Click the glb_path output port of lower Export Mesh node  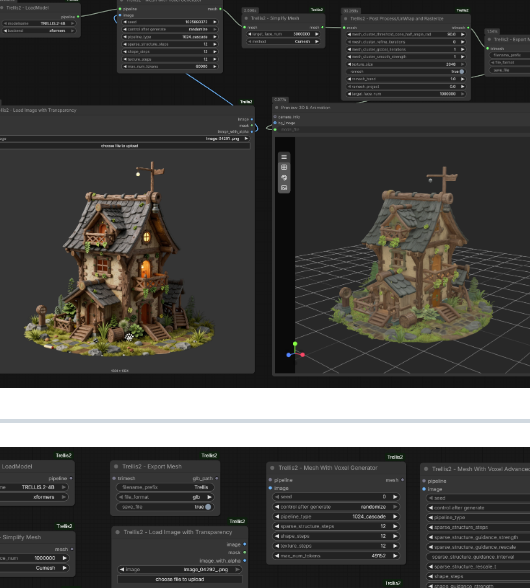pyautogui.click(x=217, y=478)
